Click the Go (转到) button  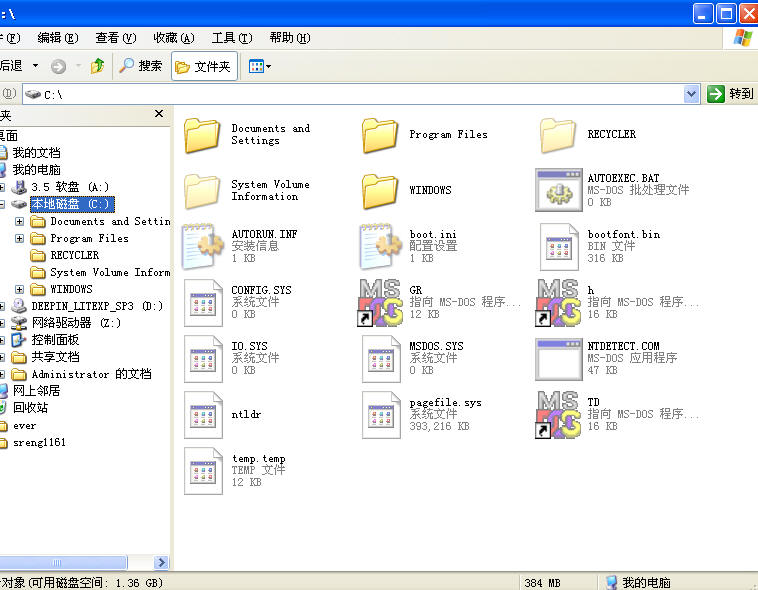731,94
